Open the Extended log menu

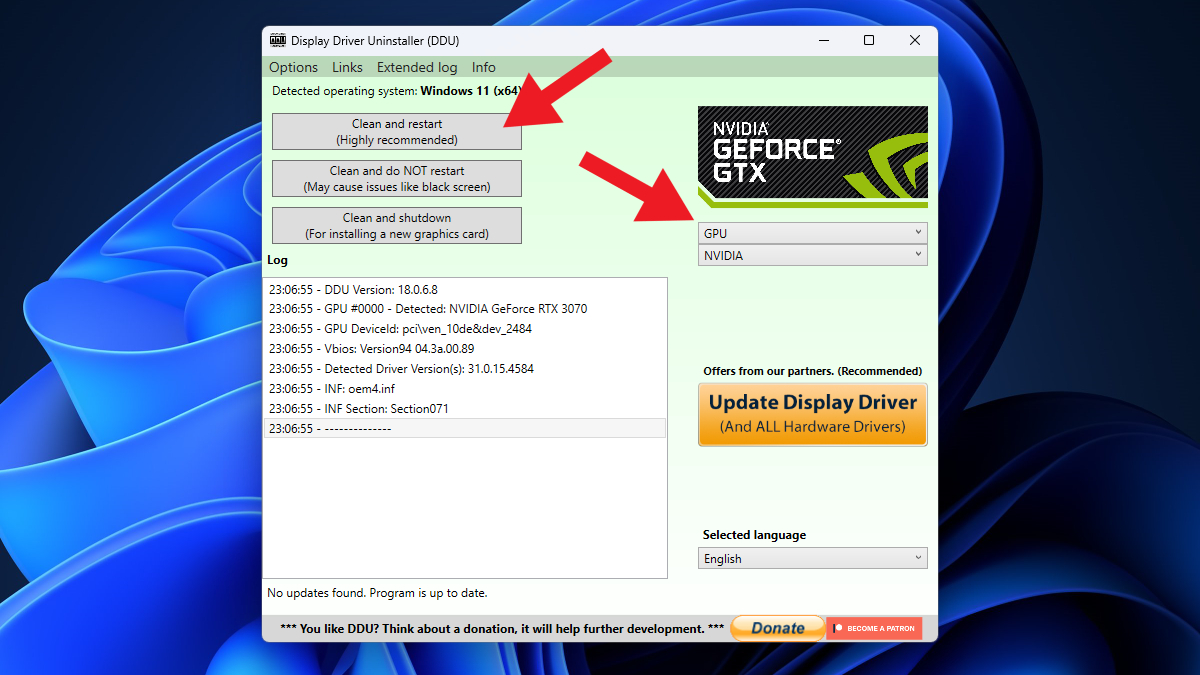click(x=417, y=67)
